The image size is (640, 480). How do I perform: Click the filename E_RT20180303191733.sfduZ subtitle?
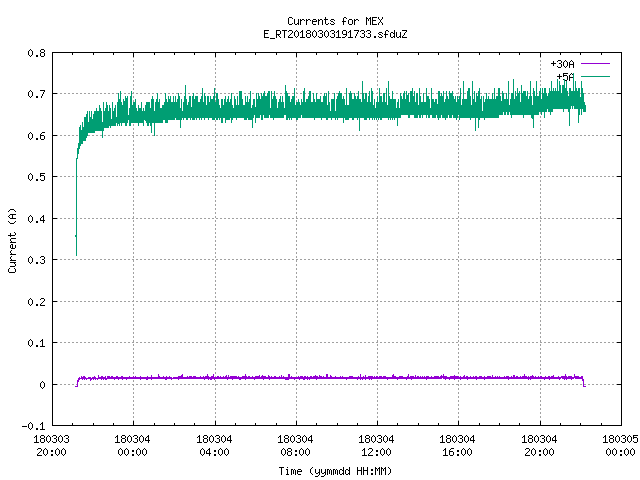[335, 34]
